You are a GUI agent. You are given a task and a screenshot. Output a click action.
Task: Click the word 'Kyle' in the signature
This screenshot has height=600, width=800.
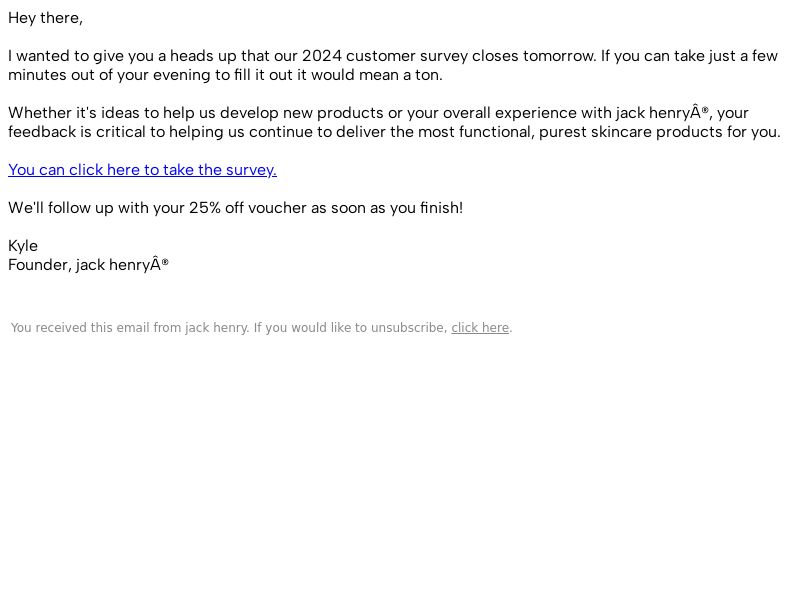[23, 246]
